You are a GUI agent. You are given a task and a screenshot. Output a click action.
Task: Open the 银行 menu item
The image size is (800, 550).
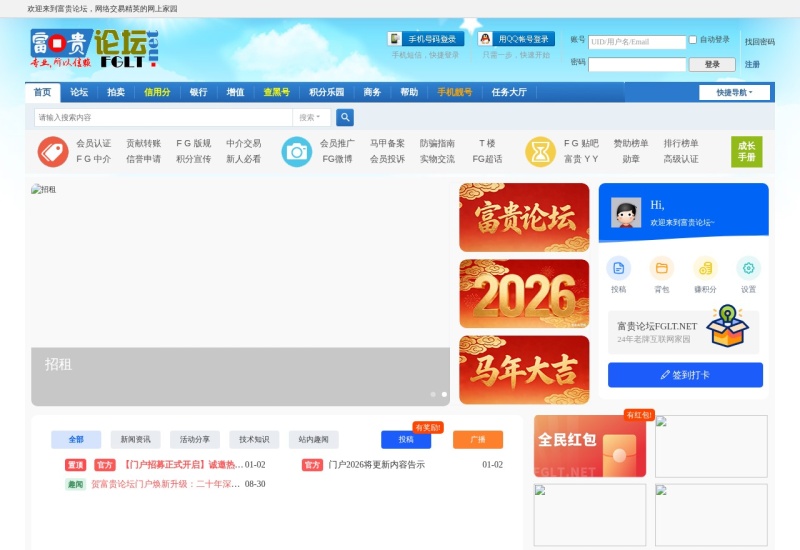[198, 92]
